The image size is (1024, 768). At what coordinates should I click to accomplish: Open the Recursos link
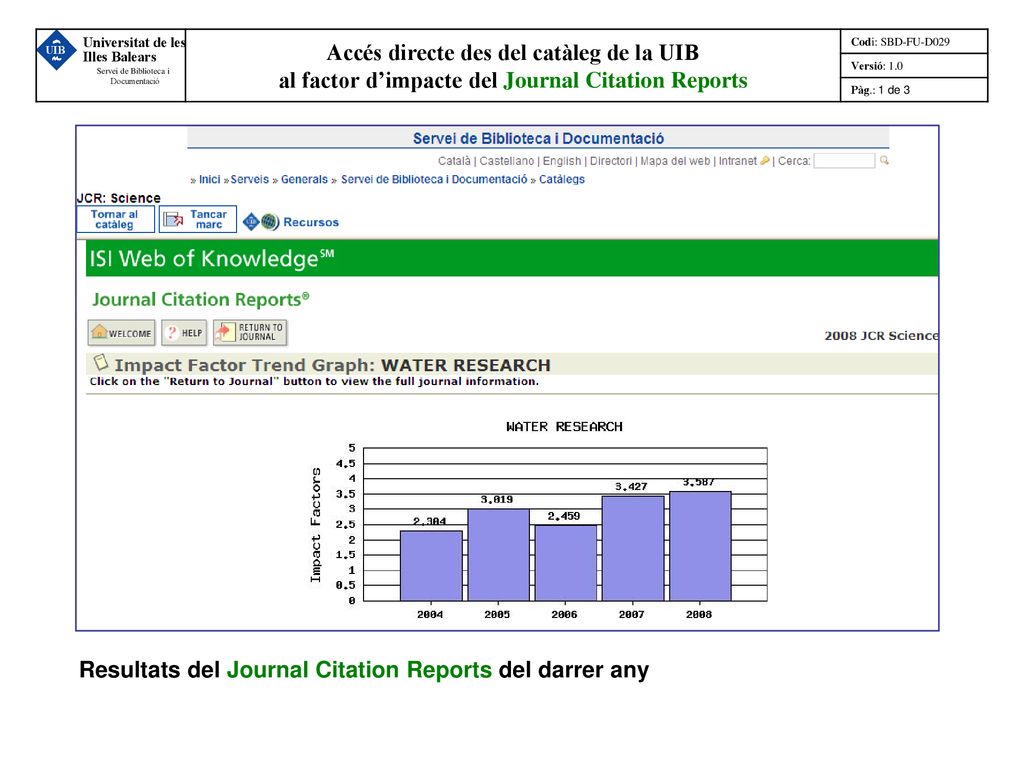[x=311, y=222]
